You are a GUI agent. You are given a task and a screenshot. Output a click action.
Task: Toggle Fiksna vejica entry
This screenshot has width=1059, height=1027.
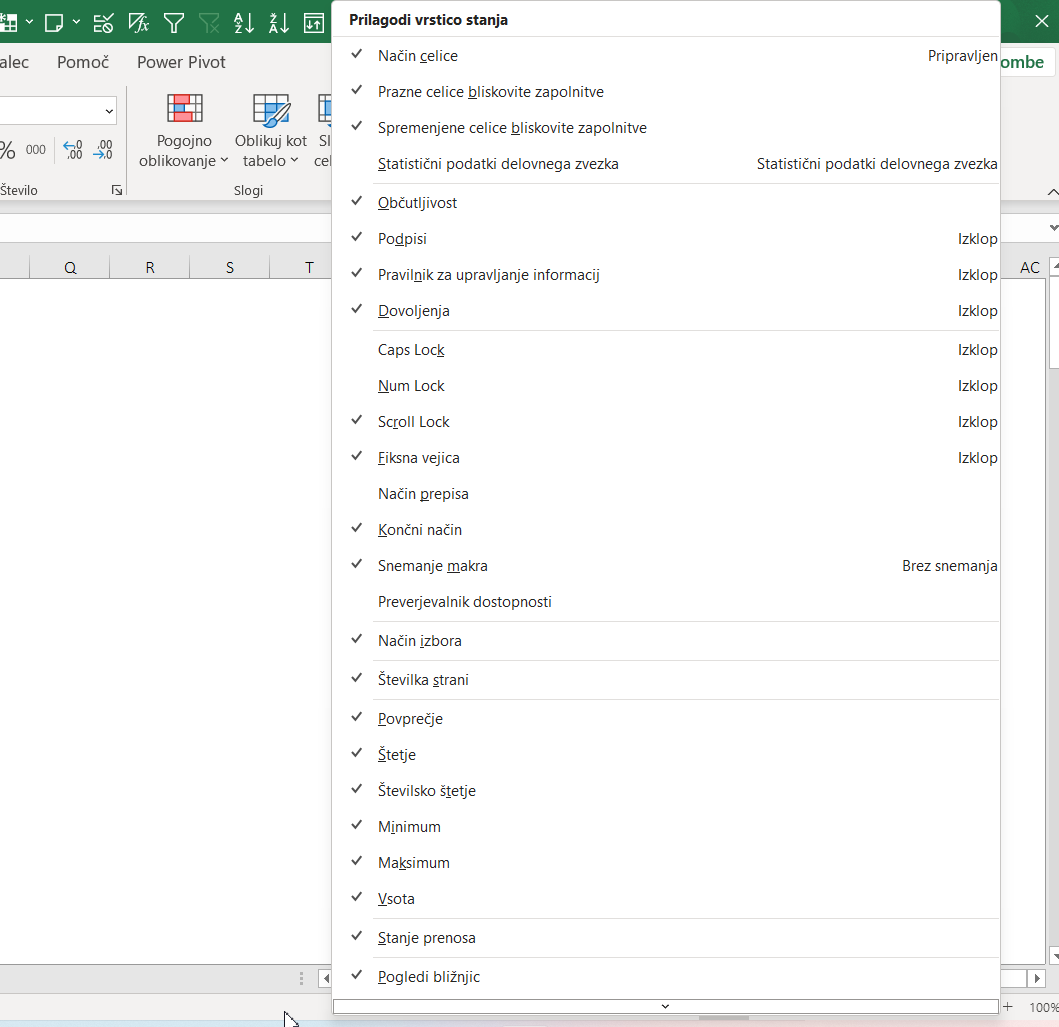click(666, 458)
